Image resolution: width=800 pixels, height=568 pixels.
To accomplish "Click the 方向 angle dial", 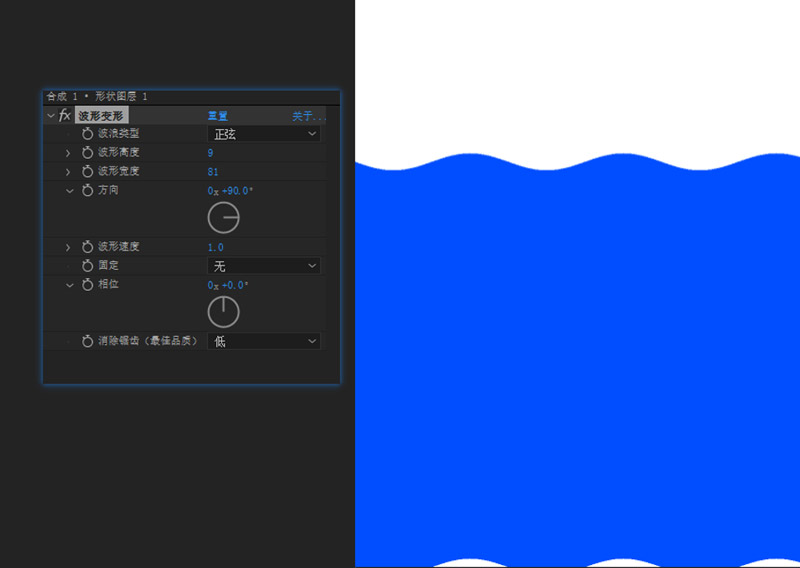I will [x=223, y=217].
